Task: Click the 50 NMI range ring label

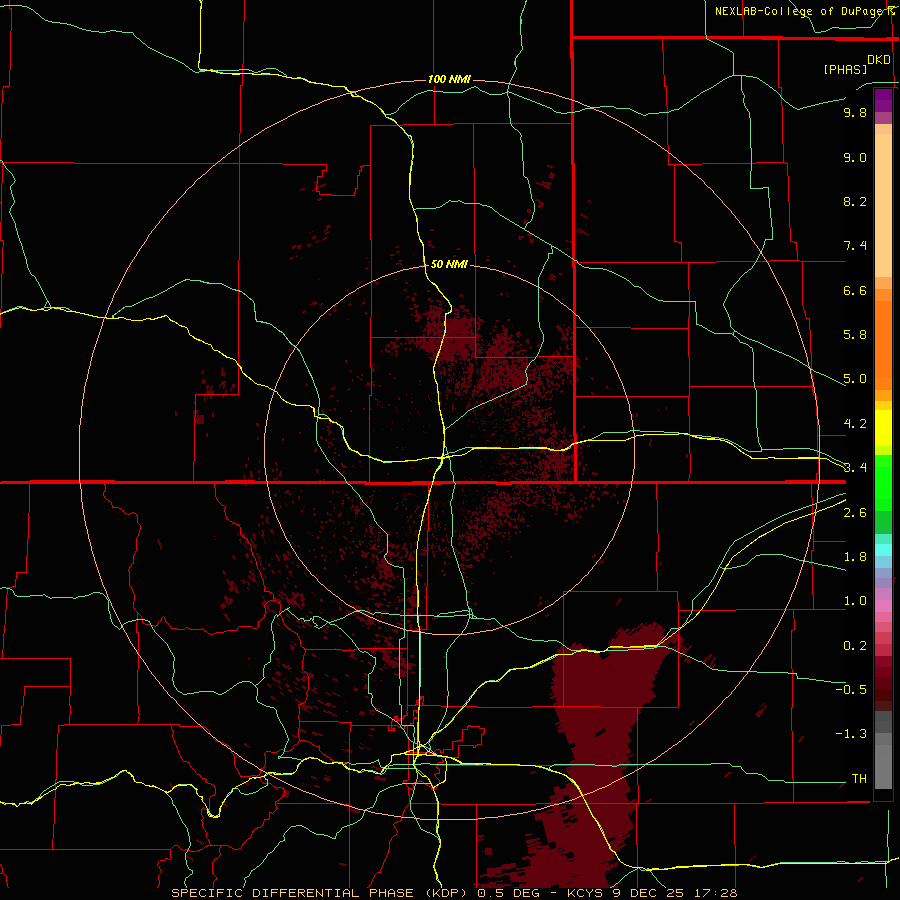Action: pos(449,264)
